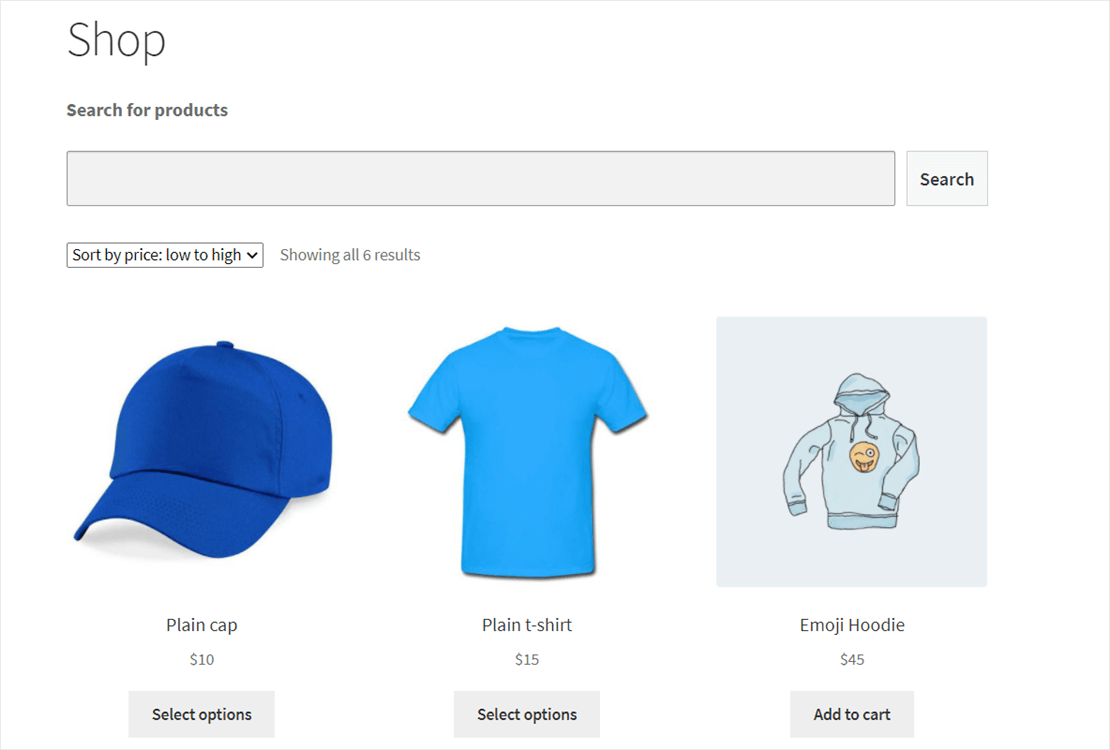Click the $10 price under Plain cap

click(x=201, y=659)
